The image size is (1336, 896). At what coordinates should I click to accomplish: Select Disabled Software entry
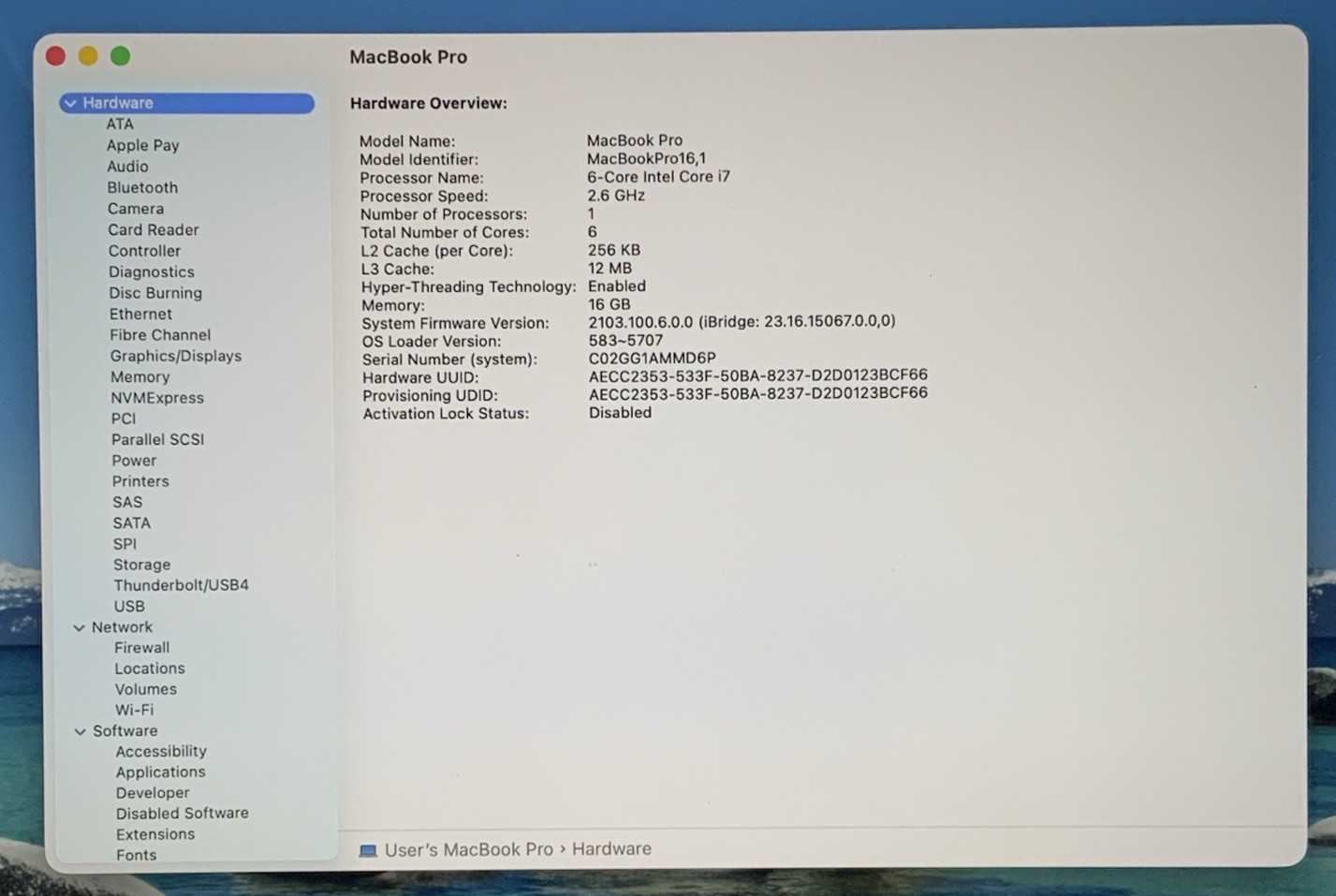point(183,814)
